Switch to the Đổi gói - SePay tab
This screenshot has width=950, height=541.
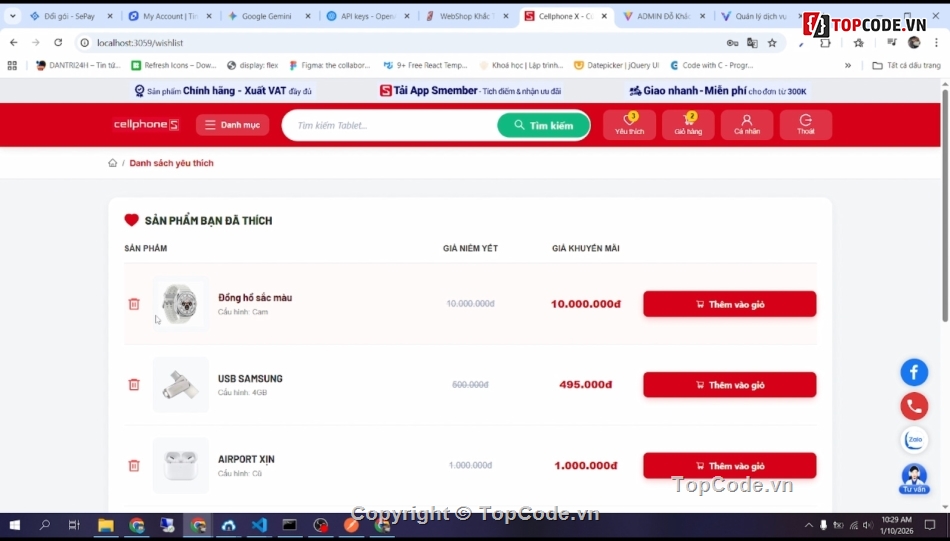[x=69, y=16]
